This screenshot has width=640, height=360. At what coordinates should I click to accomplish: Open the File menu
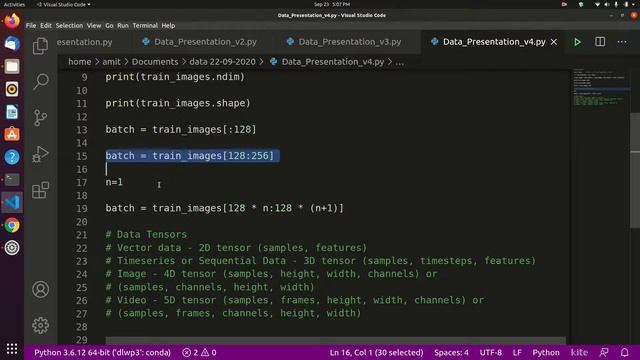(x=31, y=25)
